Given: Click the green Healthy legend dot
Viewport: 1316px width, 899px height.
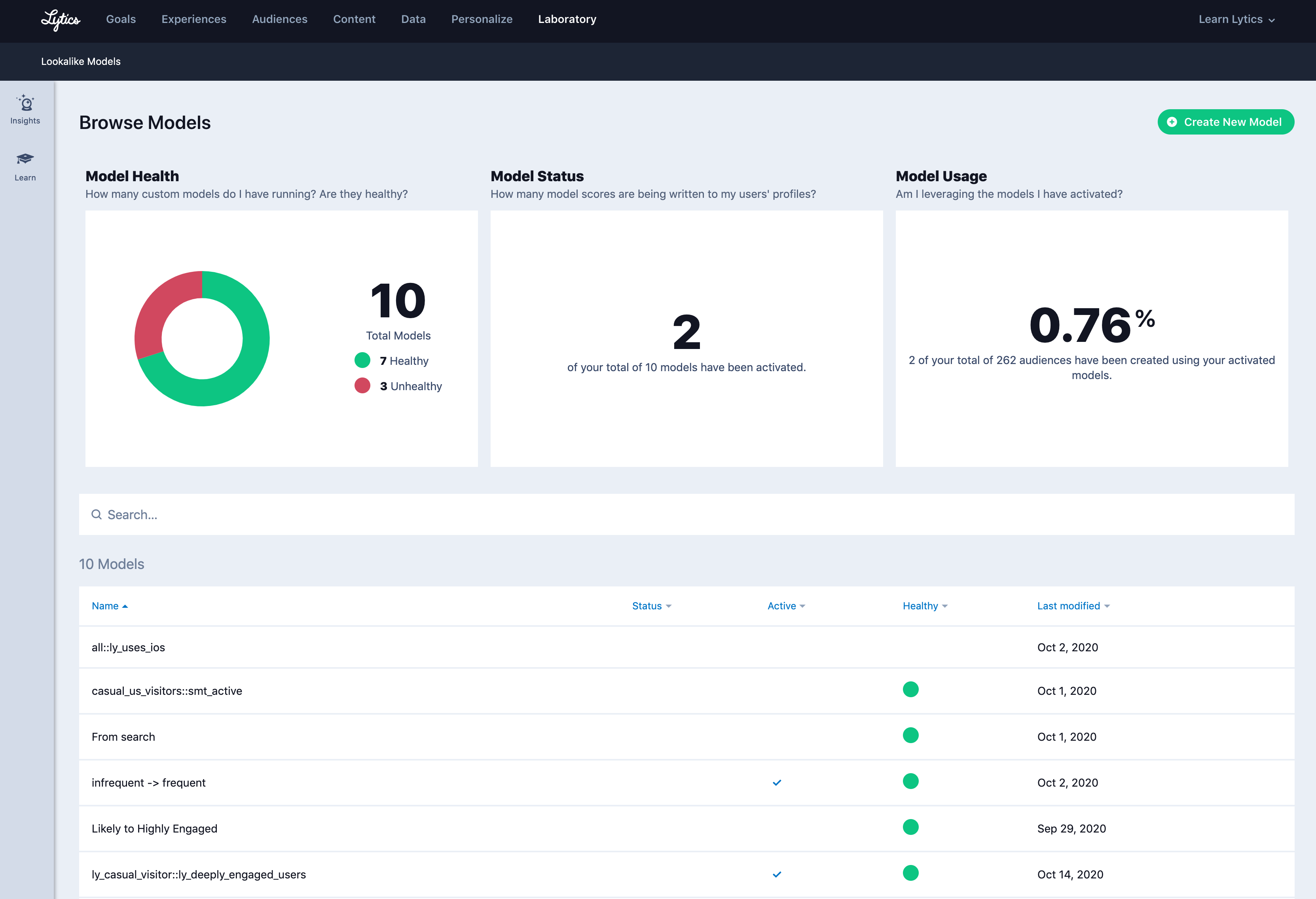Looking at the screenshot, I should (362, 360).
